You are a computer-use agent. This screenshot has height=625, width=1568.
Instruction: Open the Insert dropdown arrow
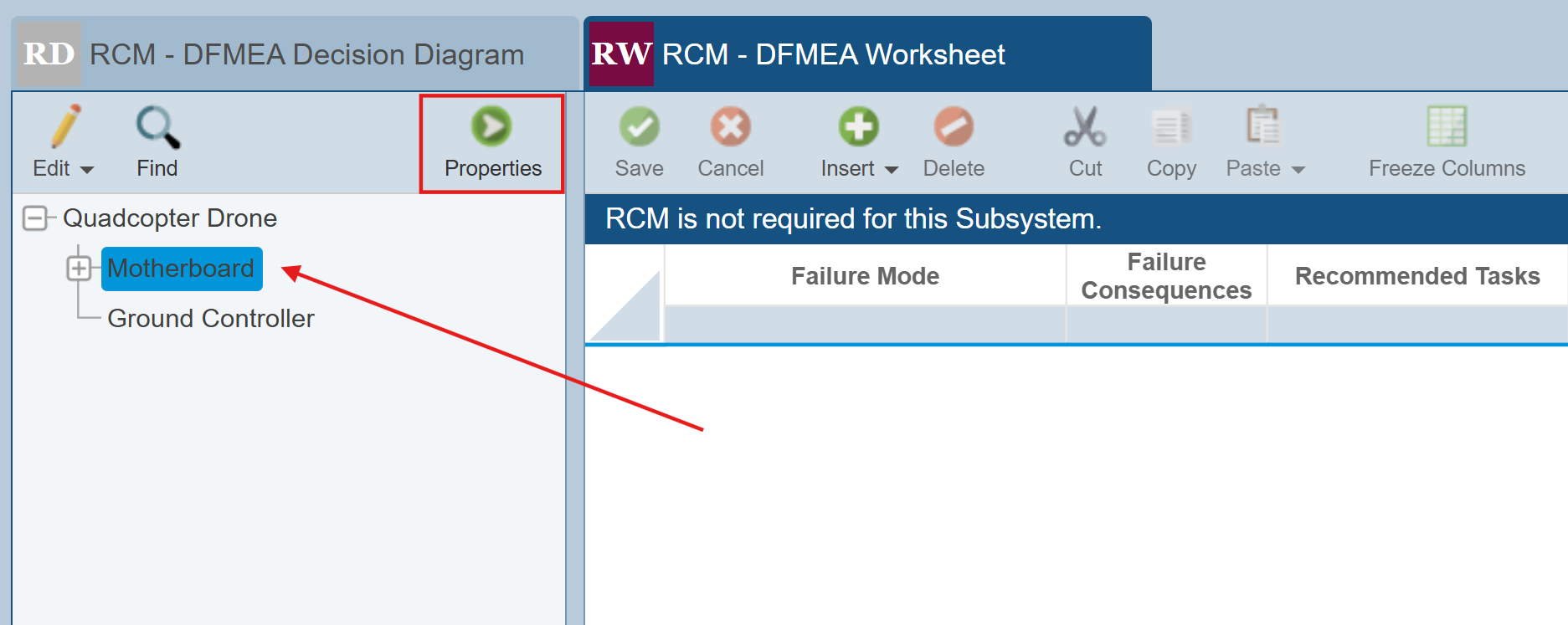point(892,170)
